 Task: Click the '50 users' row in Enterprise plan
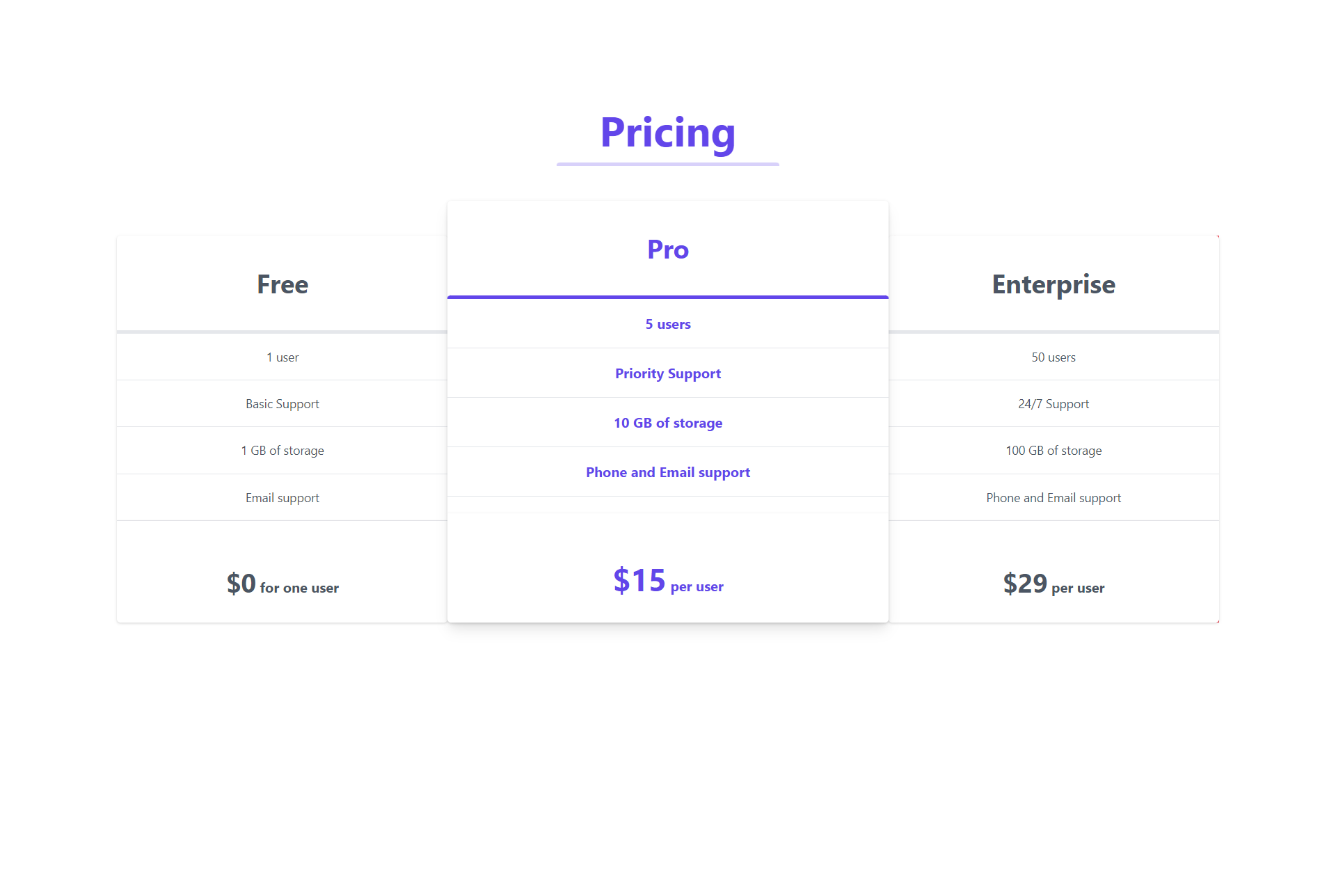[x=1053, y=356]
